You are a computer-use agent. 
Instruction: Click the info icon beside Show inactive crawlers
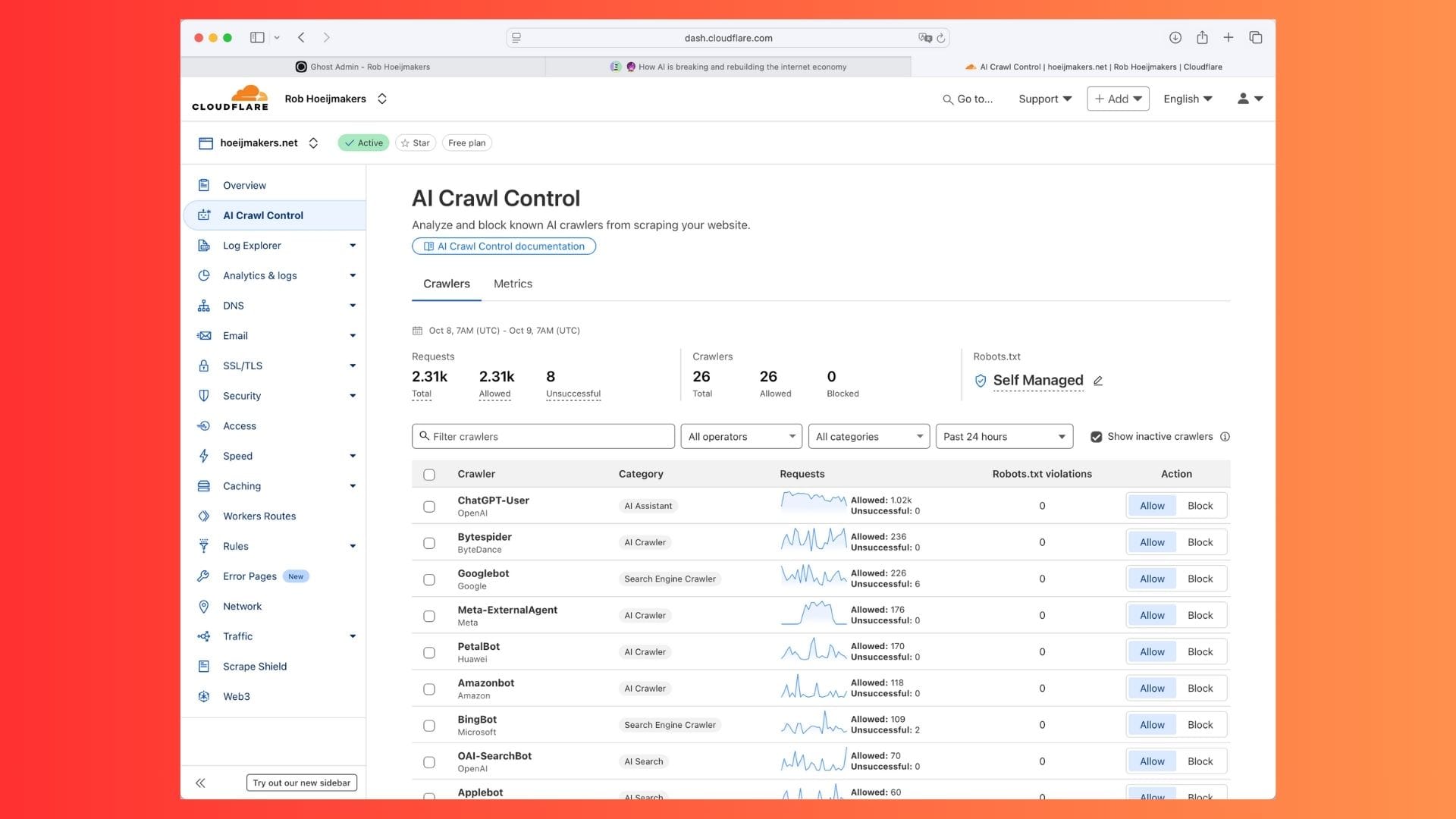pyautogui.click(x=1225, y=437)
